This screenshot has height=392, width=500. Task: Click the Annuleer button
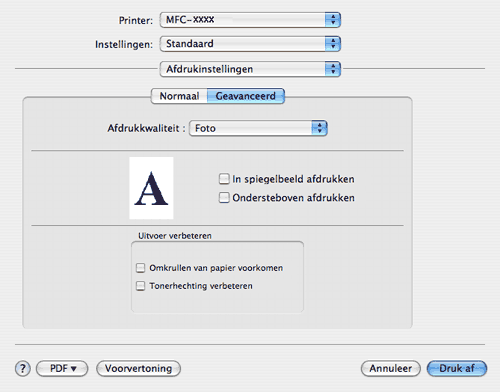(x=391, y=368)
